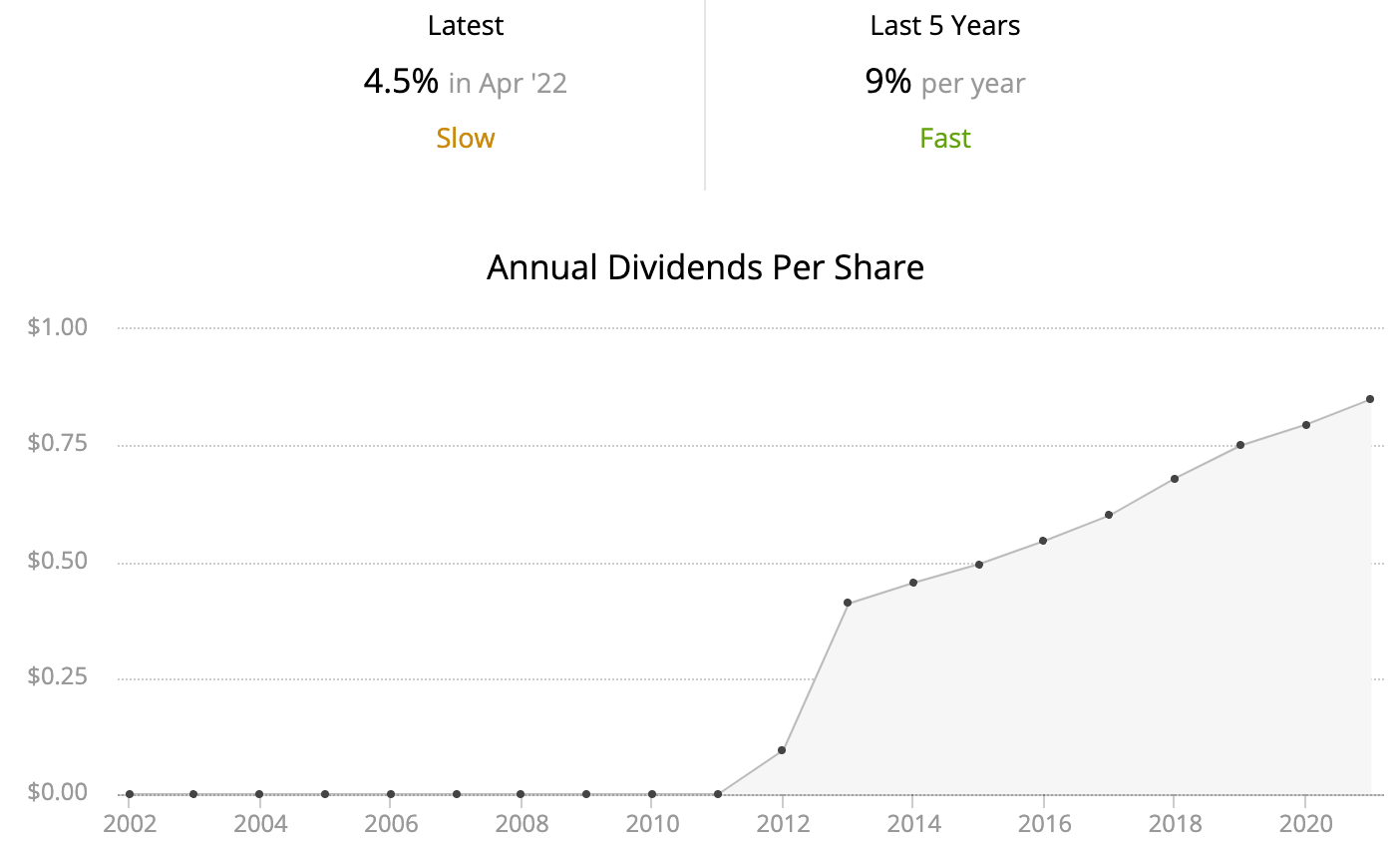Click the 2002 data point at $0.00
The width and height of the screenshot is (1400, 846).
(130, 794)
